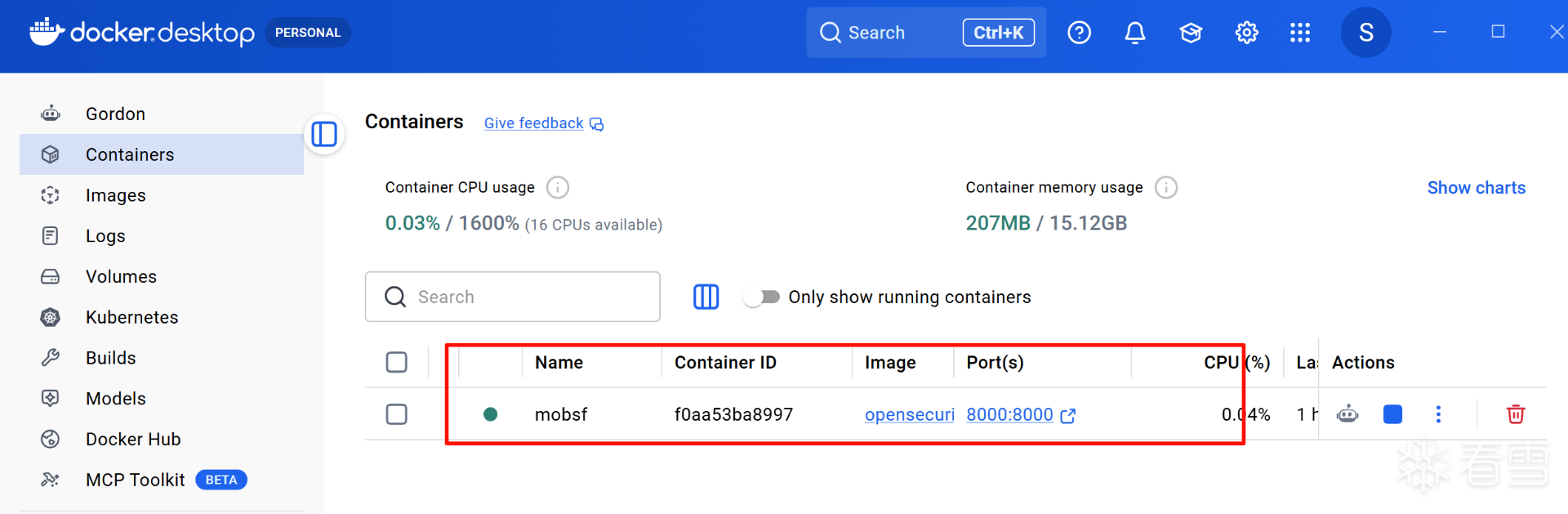Toggle Only show running containers switch
Screen dimensions: 1568x514
tap(761, 297)
